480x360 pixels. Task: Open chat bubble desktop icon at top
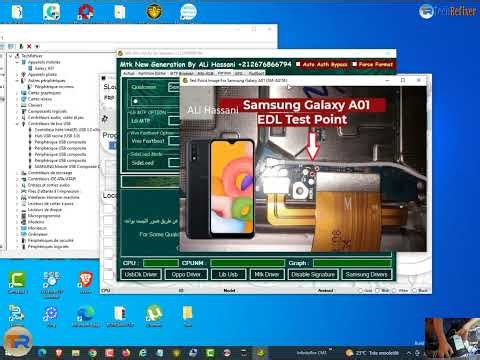(x=188, y=12)
